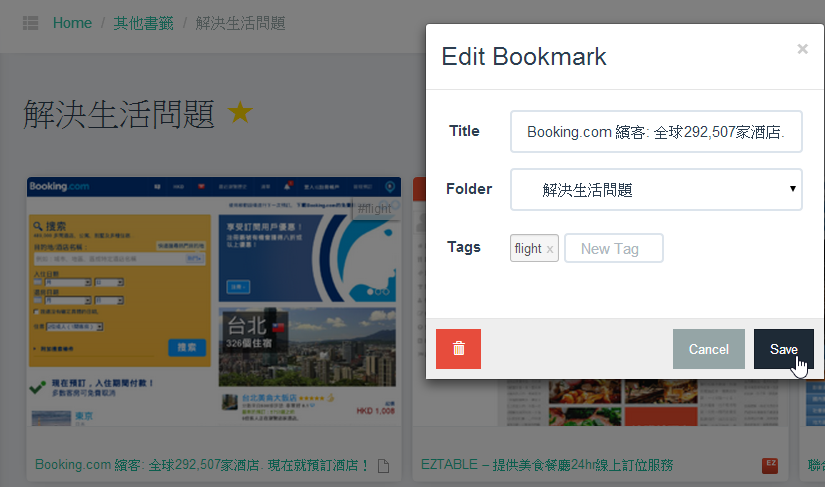Viewport: 825px width, 487px height.
Task: Click the red EZ favicon on the EZTABLE card
Action: click(x=770, y=465)
